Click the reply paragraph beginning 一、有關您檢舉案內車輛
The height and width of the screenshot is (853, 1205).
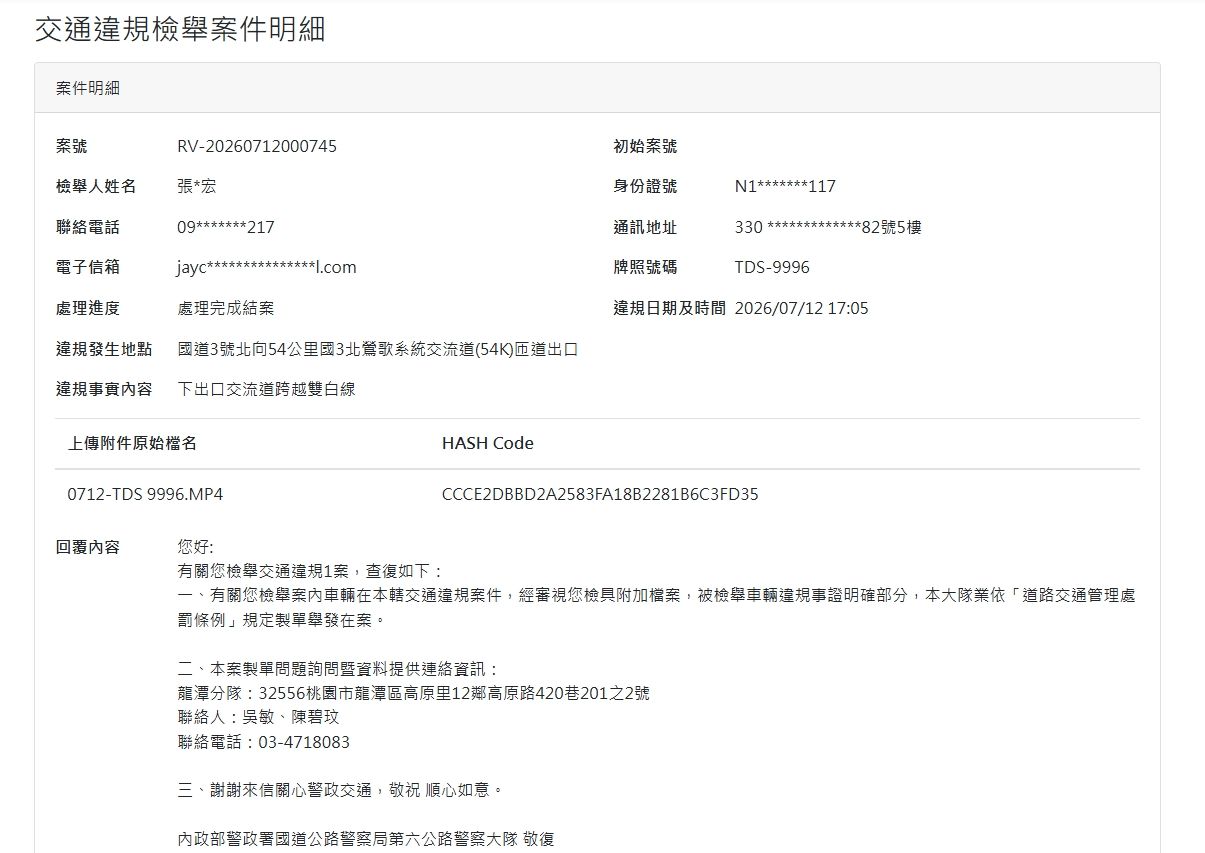(x=656, y=607)
